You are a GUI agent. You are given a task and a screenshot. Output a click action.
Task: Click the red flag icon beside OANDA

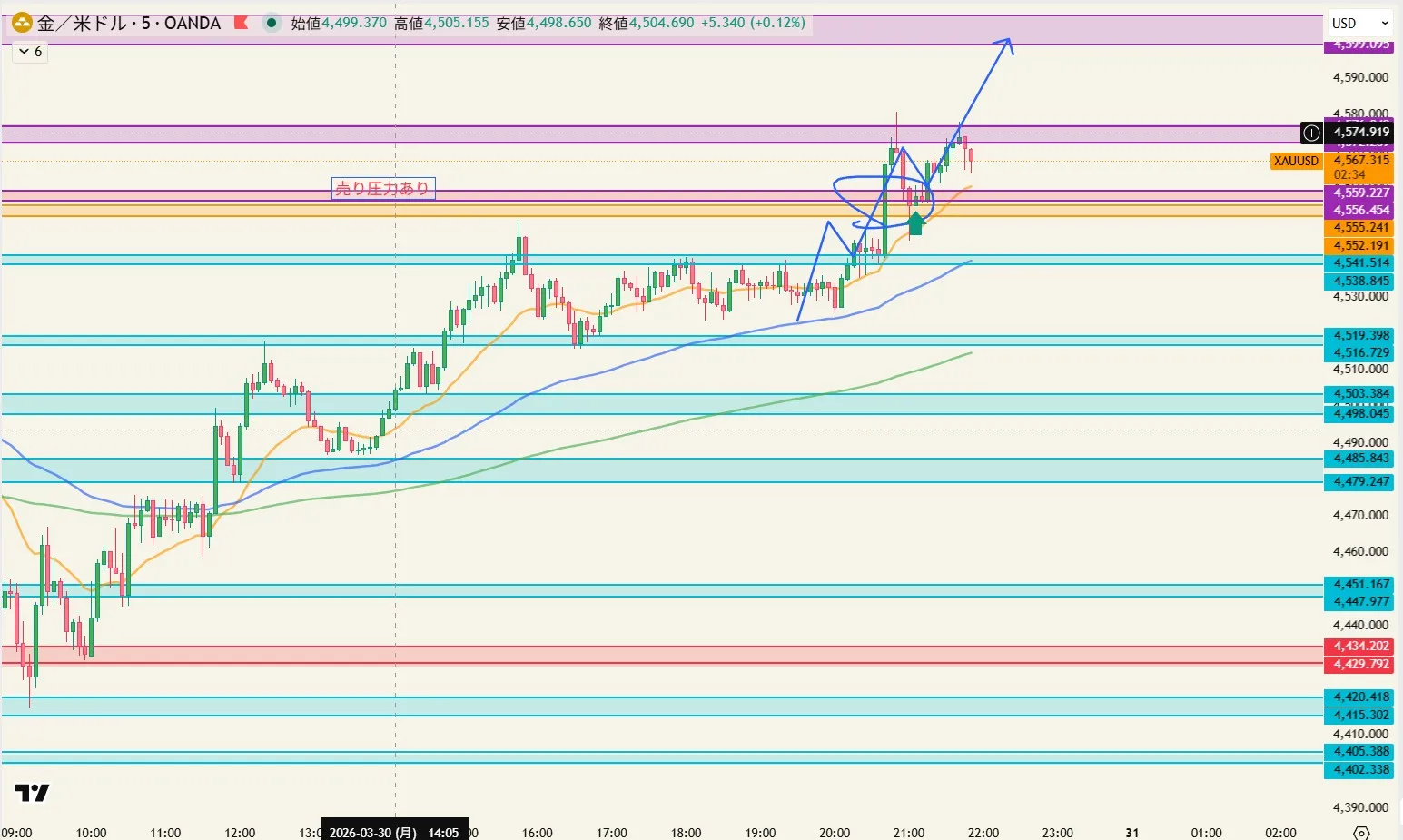point(241,23)
